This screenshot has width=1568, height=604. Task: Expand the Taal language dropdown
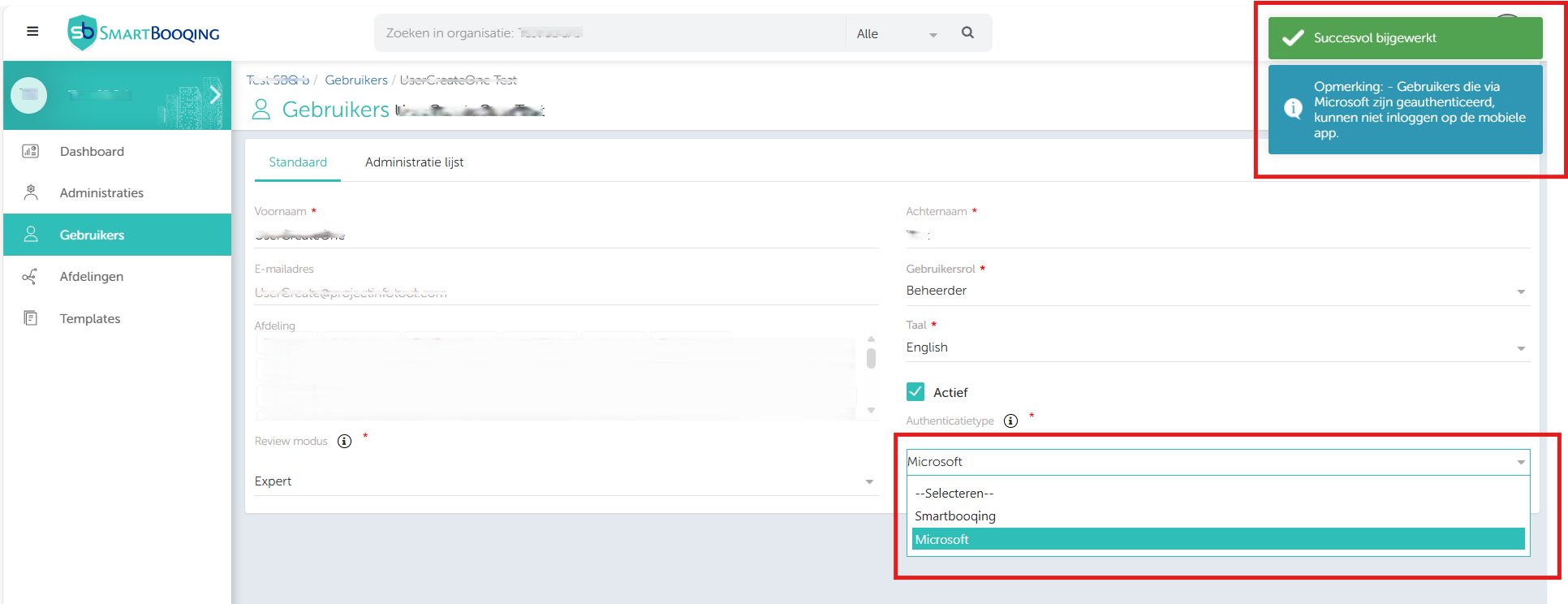(1217, 347)
